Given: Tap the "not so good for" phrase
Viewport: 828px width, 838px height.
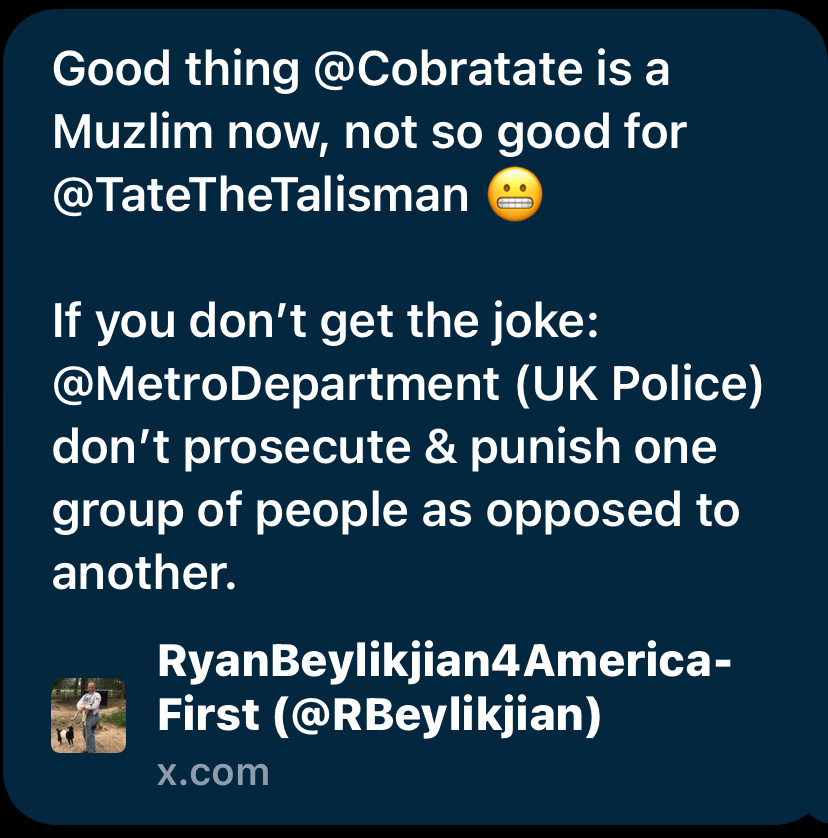Looking at the screenshot, I should [515, 132].
